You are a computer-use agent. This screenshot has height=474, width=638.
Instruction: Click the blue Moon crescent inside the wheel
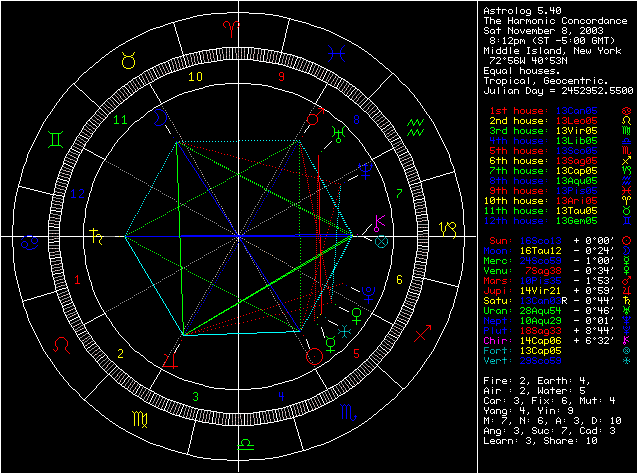pos(160,118)
